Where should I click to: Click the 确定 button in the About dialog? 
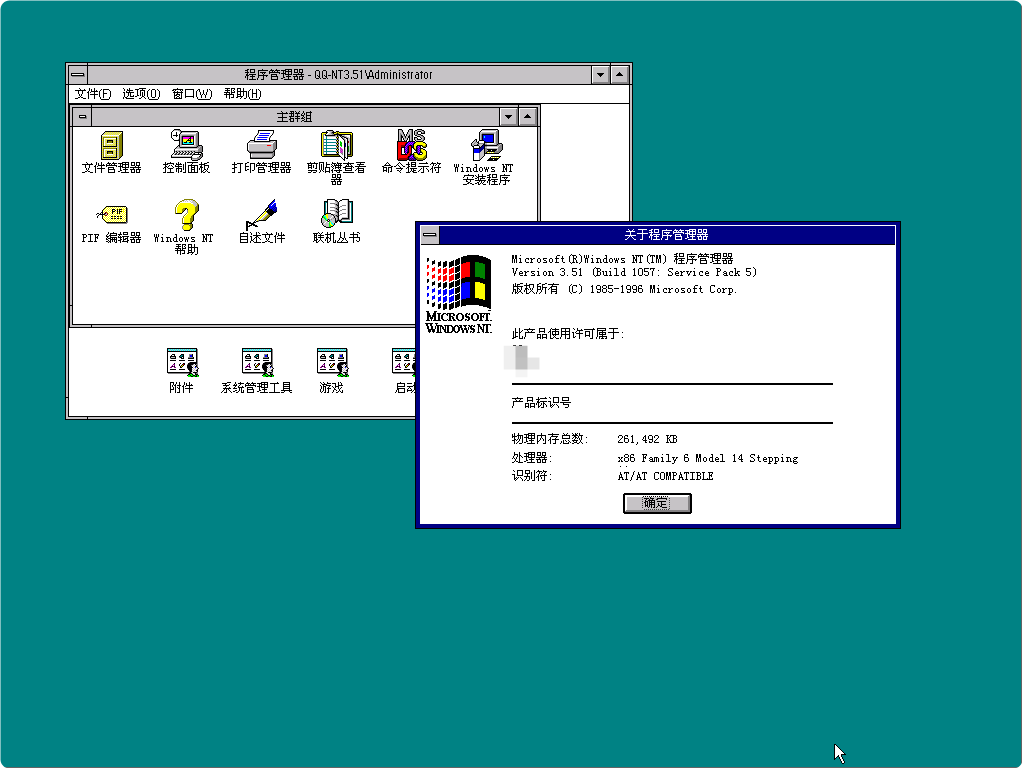[657, 503]
